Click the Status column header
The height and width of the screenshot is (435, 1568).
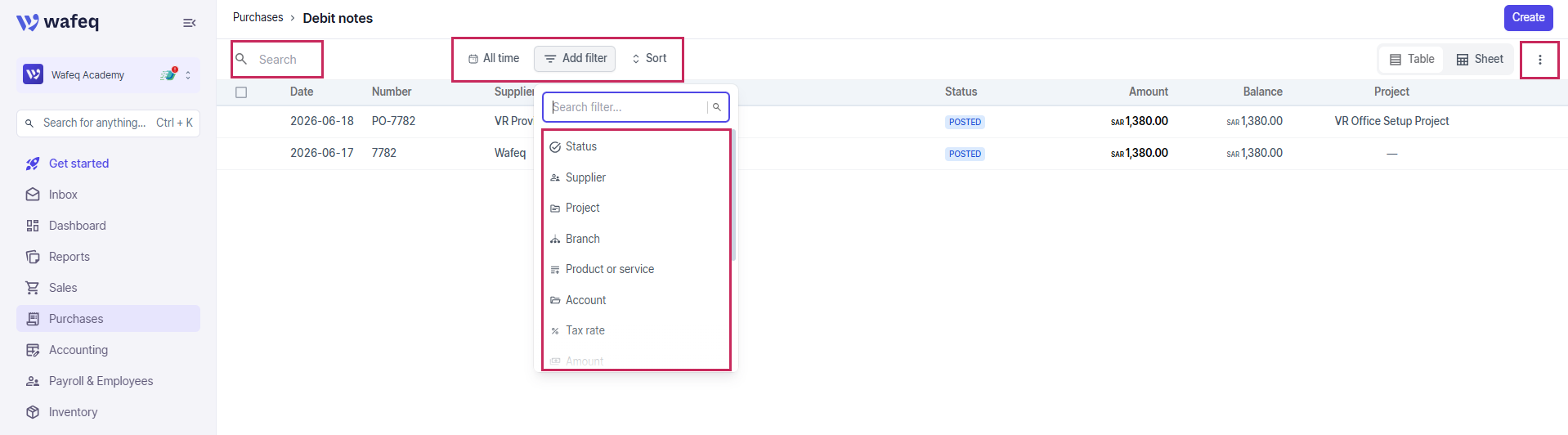tap(961, 92)
